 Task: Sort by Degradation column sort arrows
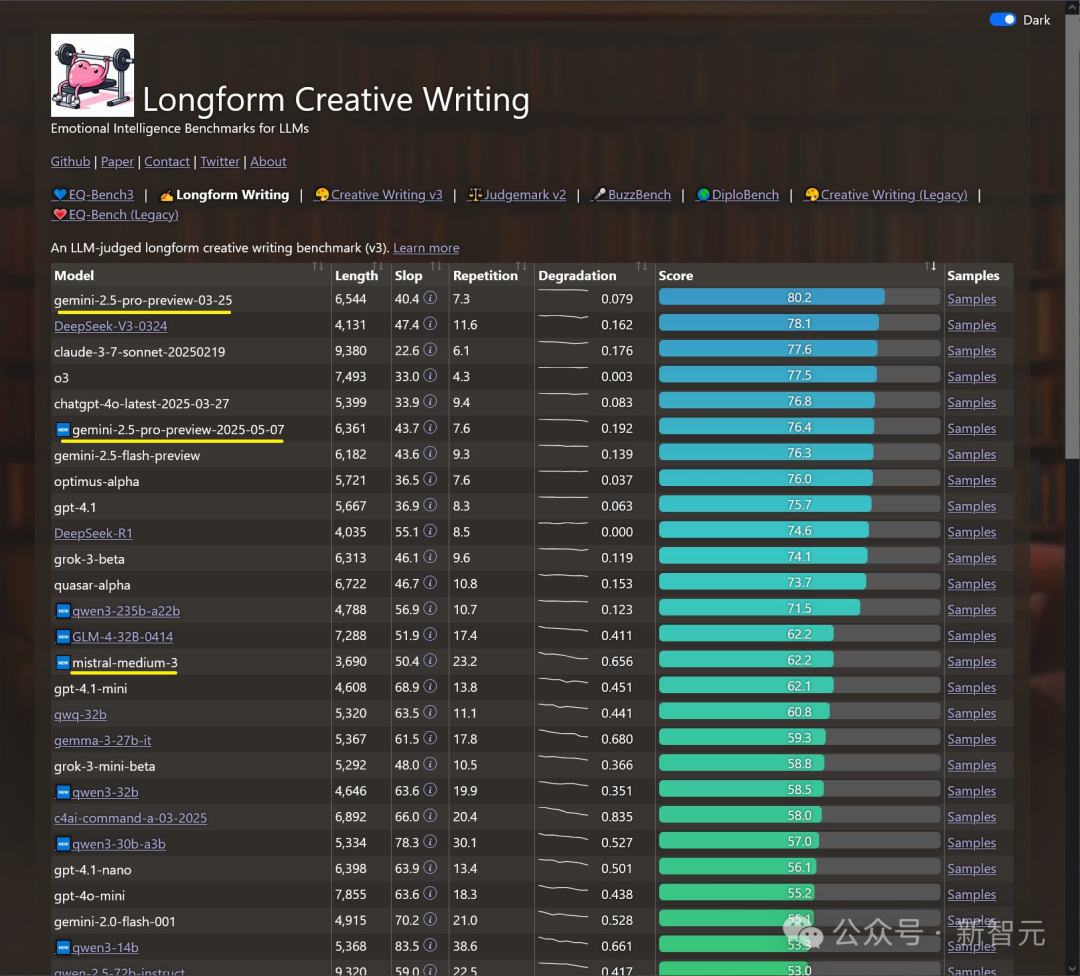point(642,267)
